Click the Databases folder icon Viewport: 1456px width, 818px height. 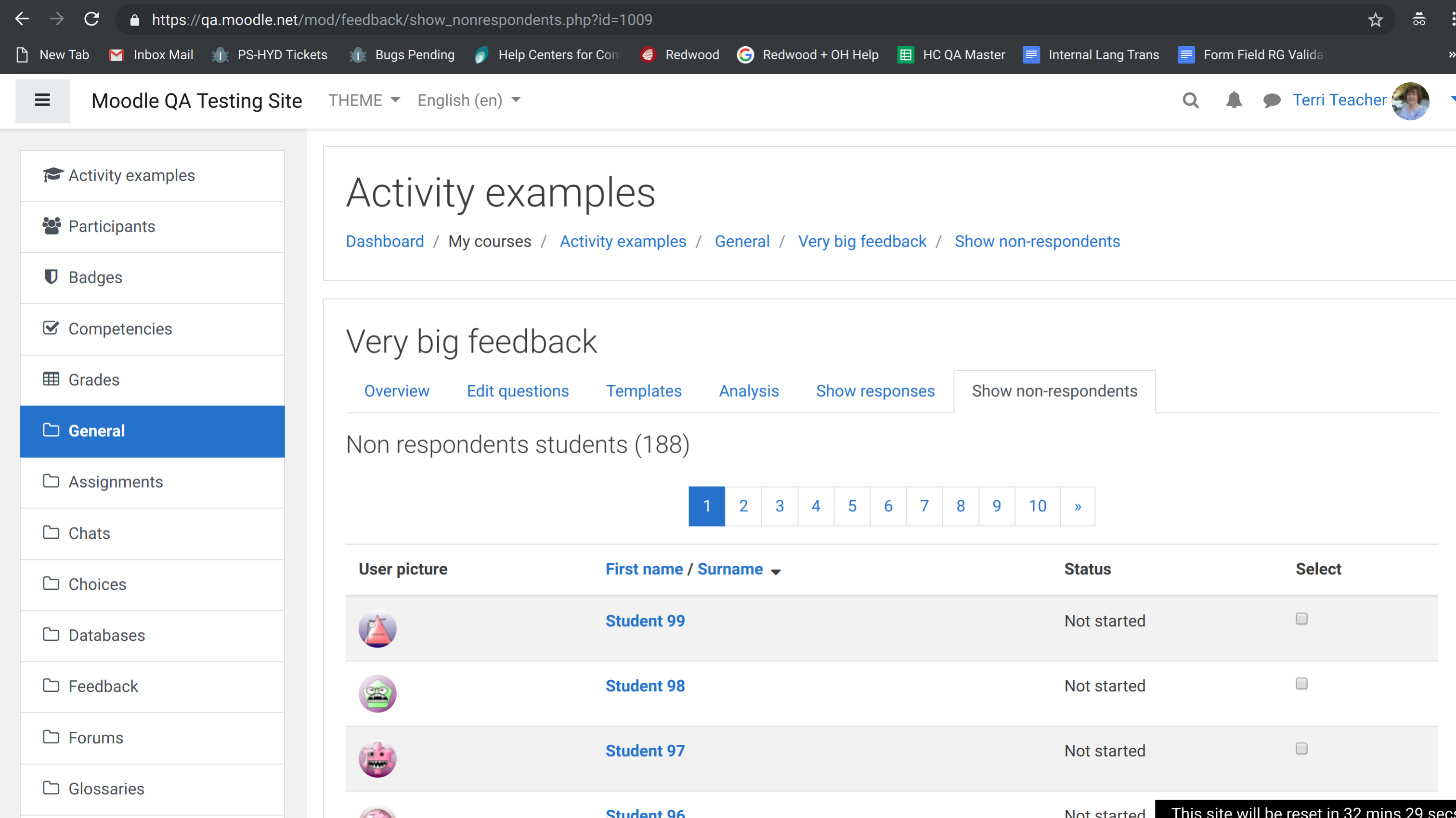51,634
